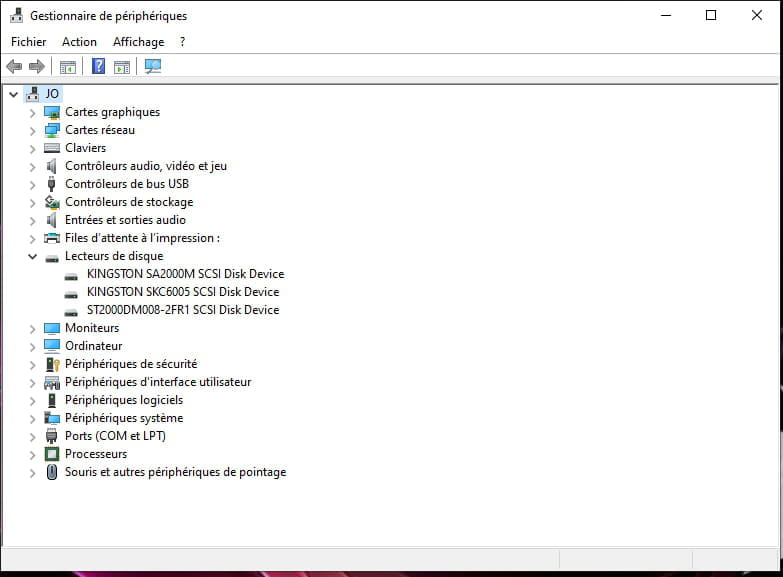This screenshot has height=577, width=783.
Task: Click the Moniteurs screen icon
Action: (52, 328)
